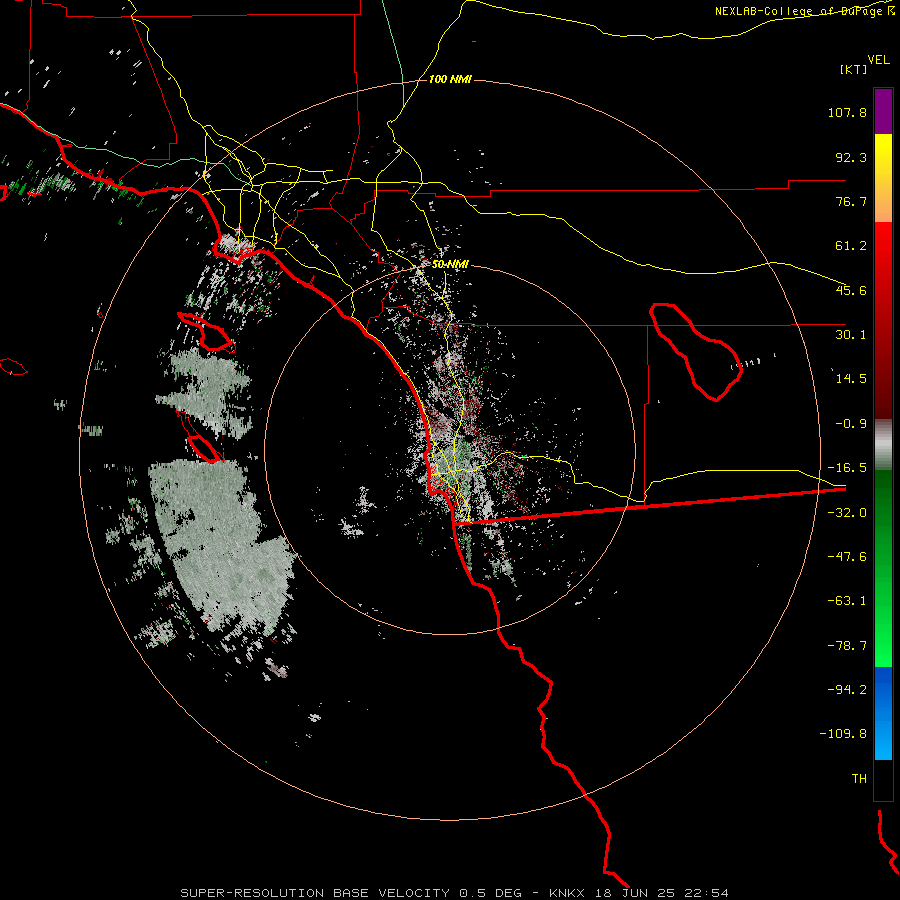The image size is (900, 900).
Task: Click the 30.1 velocity scale value
Action: pos(851,335)
